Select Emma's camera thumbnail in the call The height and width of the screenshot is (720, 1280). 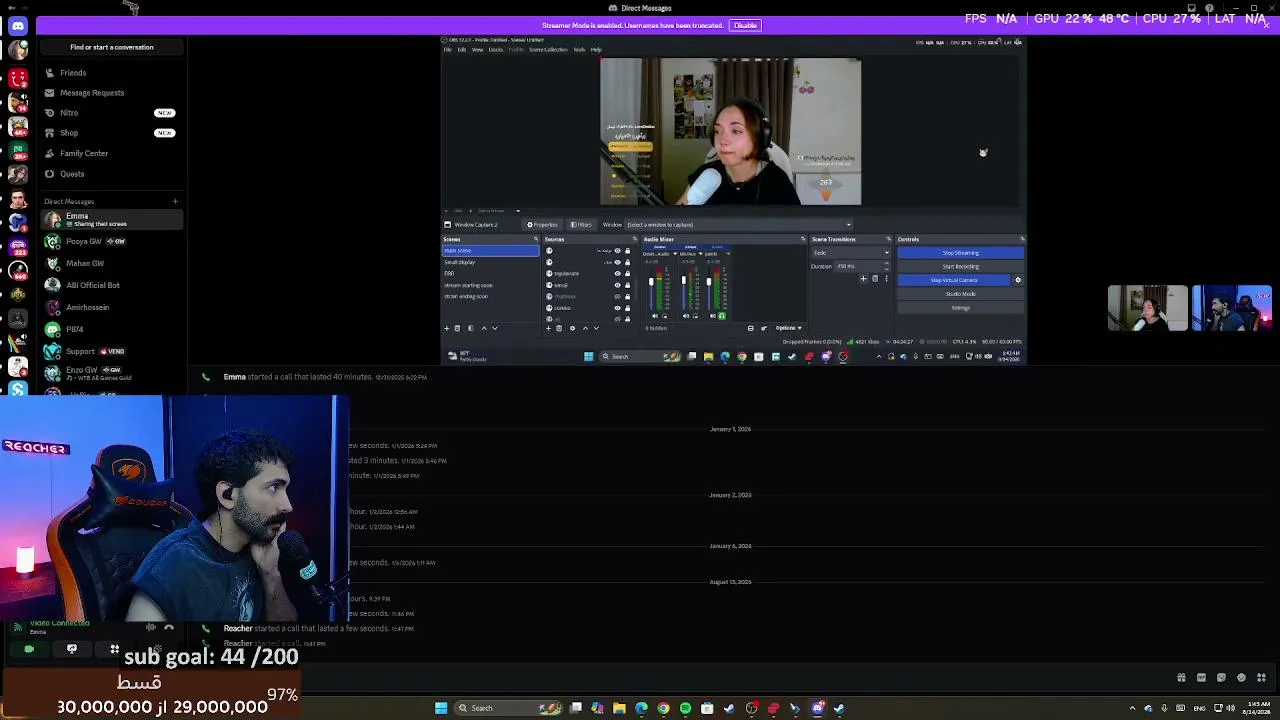click(1148, 308)
